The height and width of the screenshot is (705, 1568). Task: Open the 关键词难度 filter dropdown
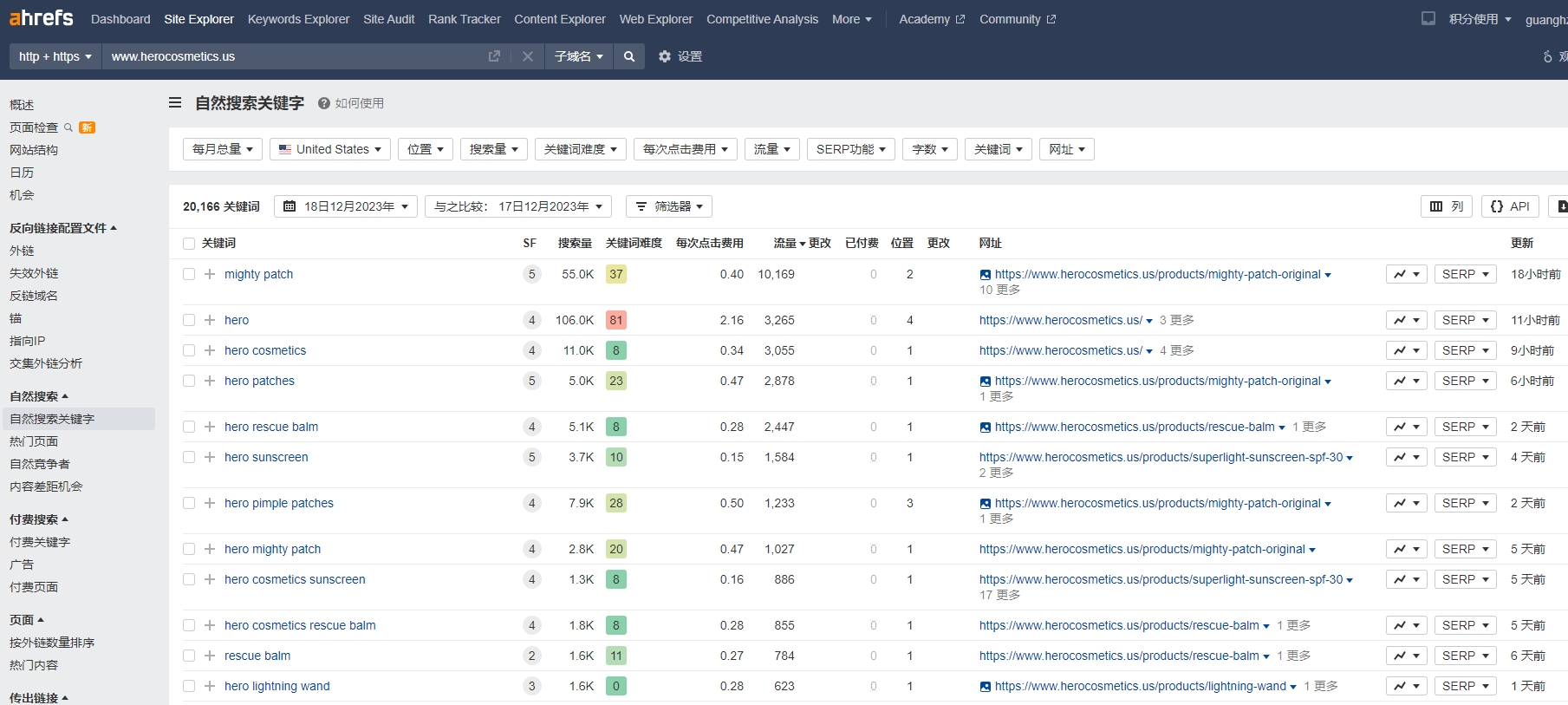(580, 149)
